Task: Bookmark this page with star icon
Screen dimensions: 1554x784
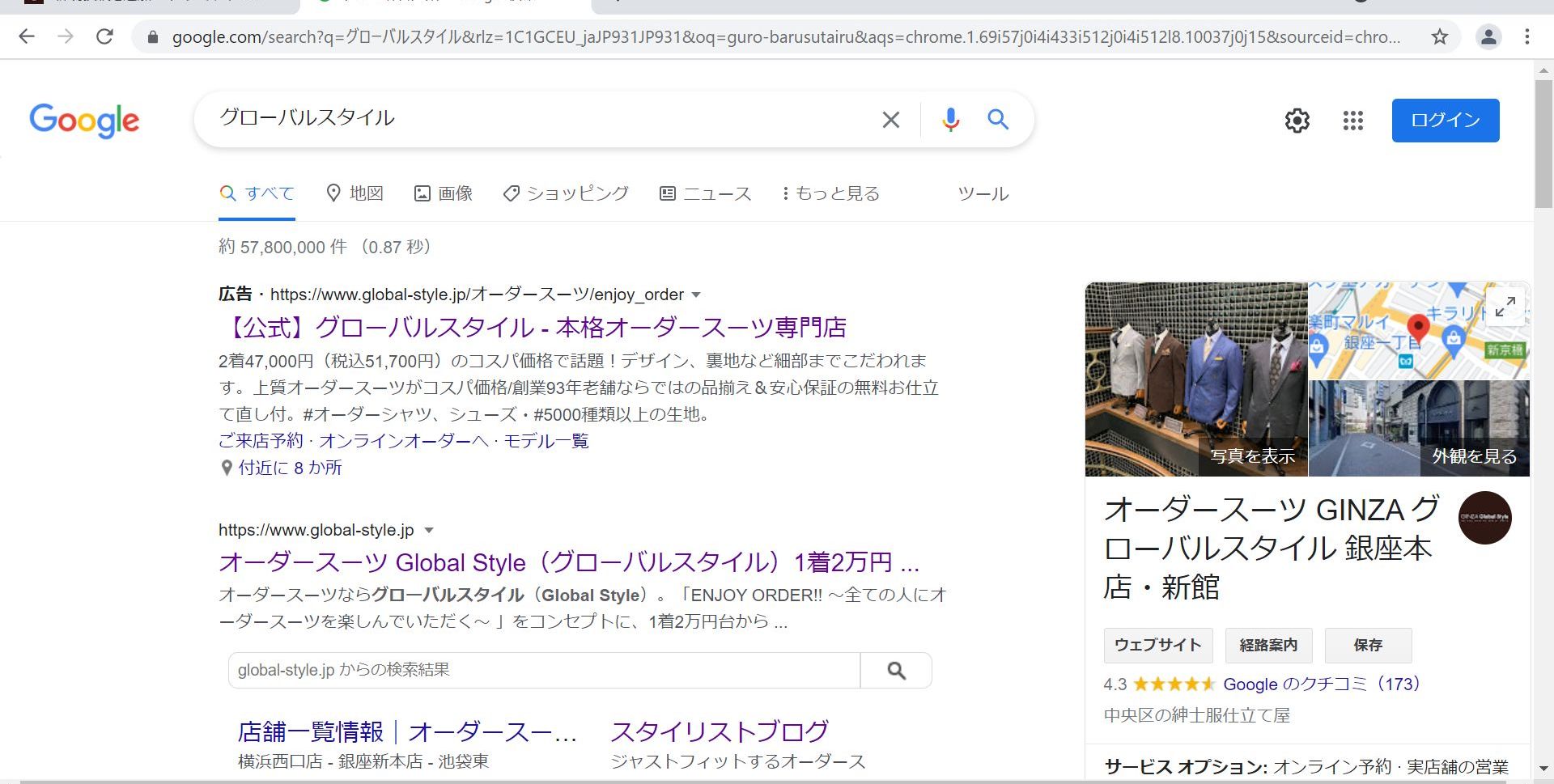Action: [1439, 36]
